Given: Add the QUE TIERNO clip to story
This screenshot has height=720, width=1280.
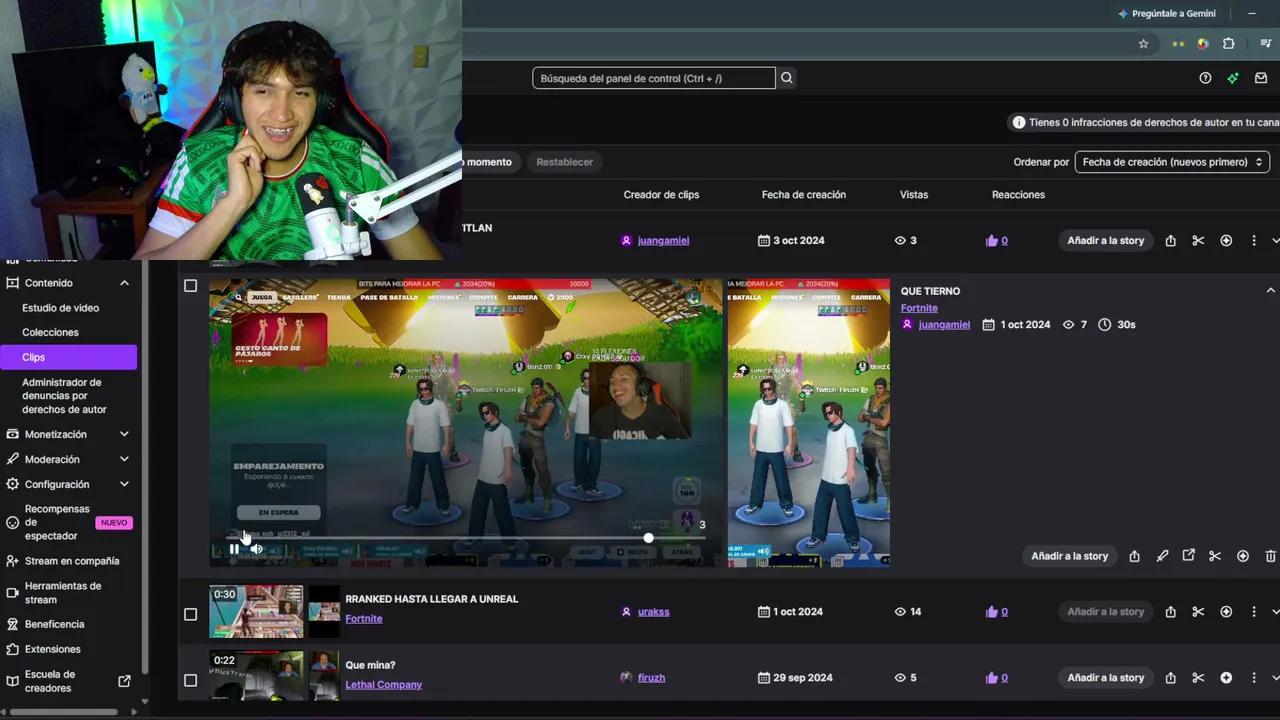Looking at the screenshot, I should pos(1069,556).
